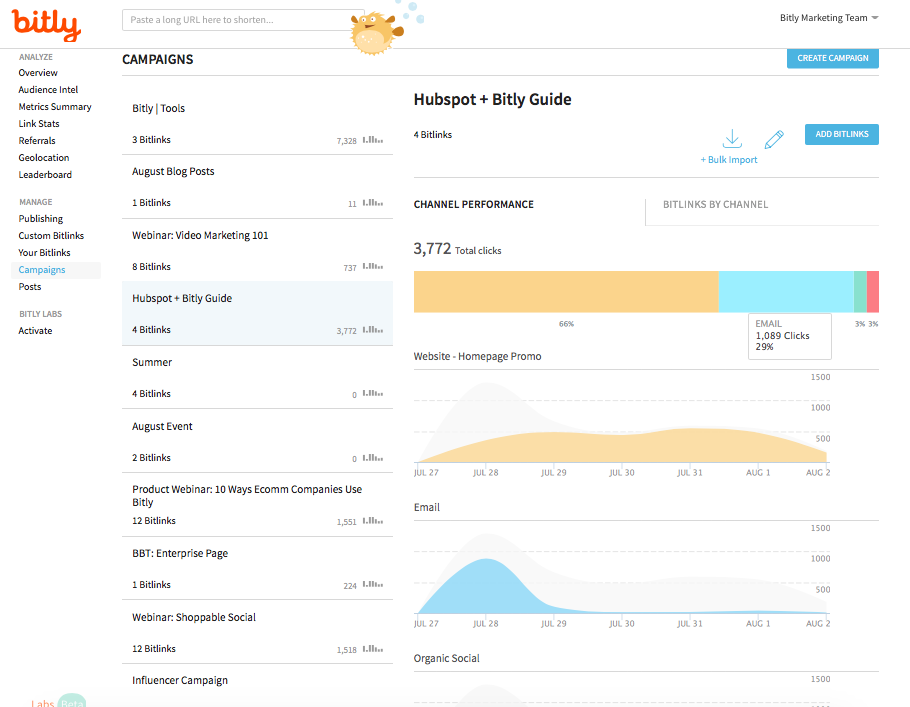The image size is (910, 707).
Task: Click the green segment of the clicks bar
Action: pyautogui.click(x=860, y=291)
